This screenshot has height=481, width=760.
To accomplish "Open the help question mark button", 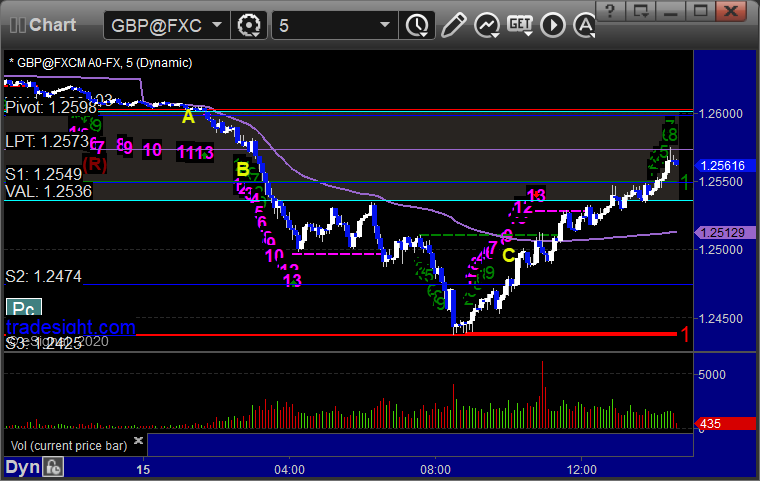I will pos(610,11).
